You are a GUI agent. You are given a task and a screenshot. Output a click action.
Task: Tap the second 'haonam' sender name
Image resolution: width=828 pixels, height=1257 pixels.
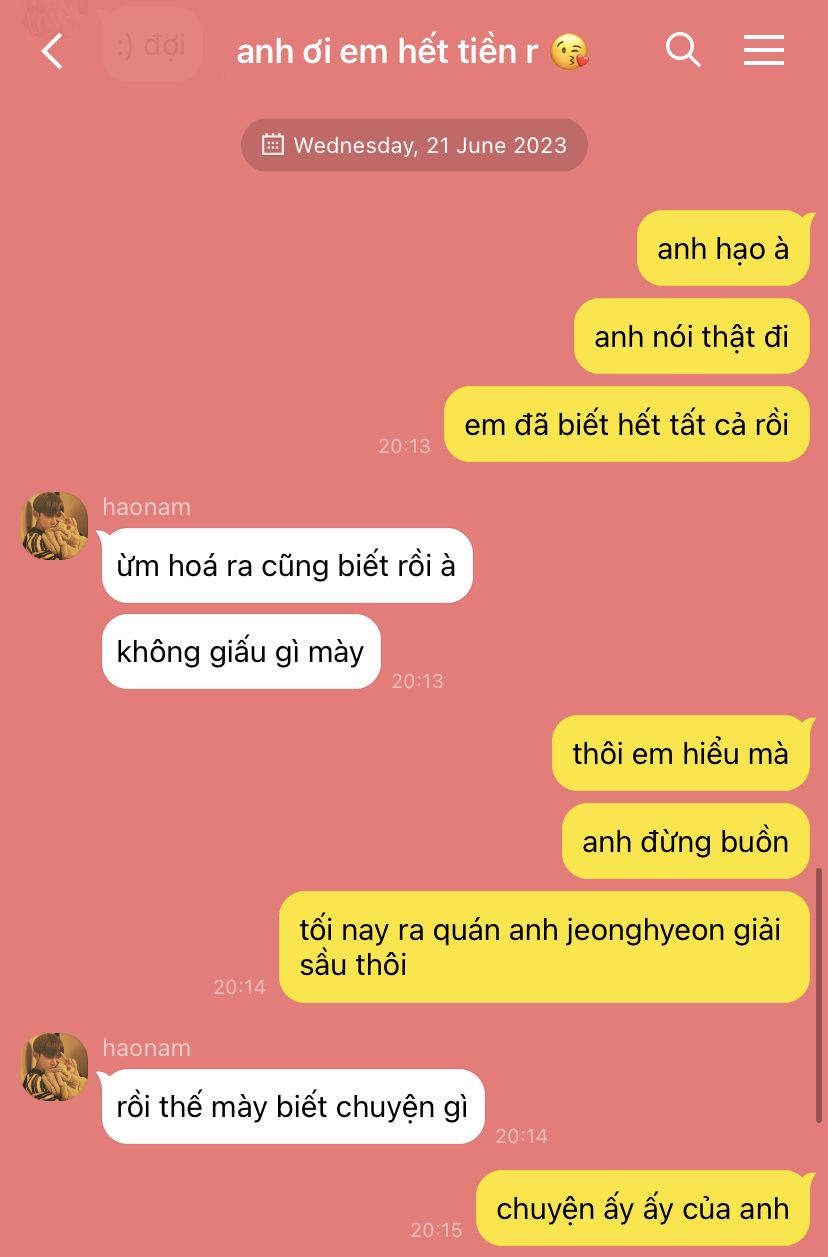tap(146, 1048)
